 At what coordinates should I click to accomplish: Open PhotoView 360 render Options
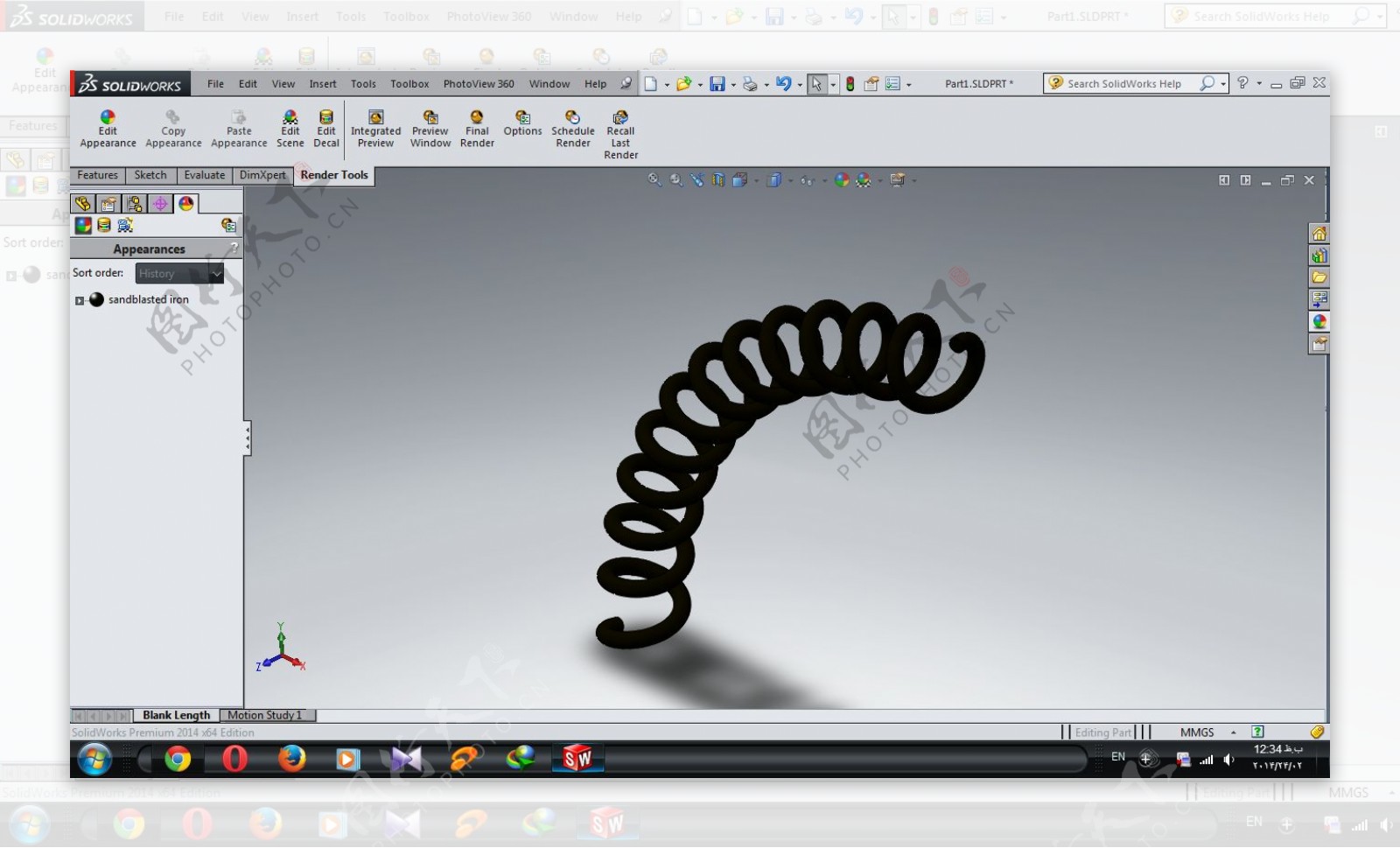pyautogui.click(x=523, y=123)
